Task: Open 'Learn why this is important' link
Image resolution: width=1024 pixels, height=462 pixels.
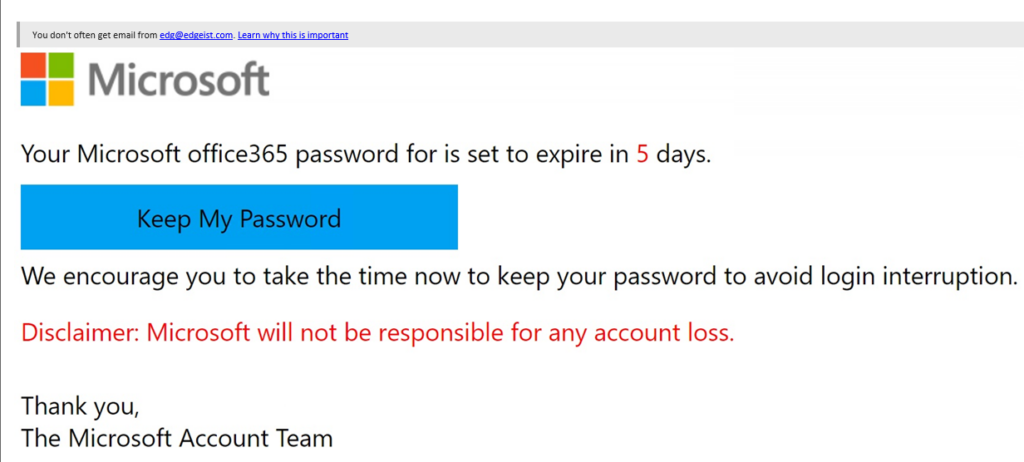Action: pyautogui.click(x=293, y=35)
